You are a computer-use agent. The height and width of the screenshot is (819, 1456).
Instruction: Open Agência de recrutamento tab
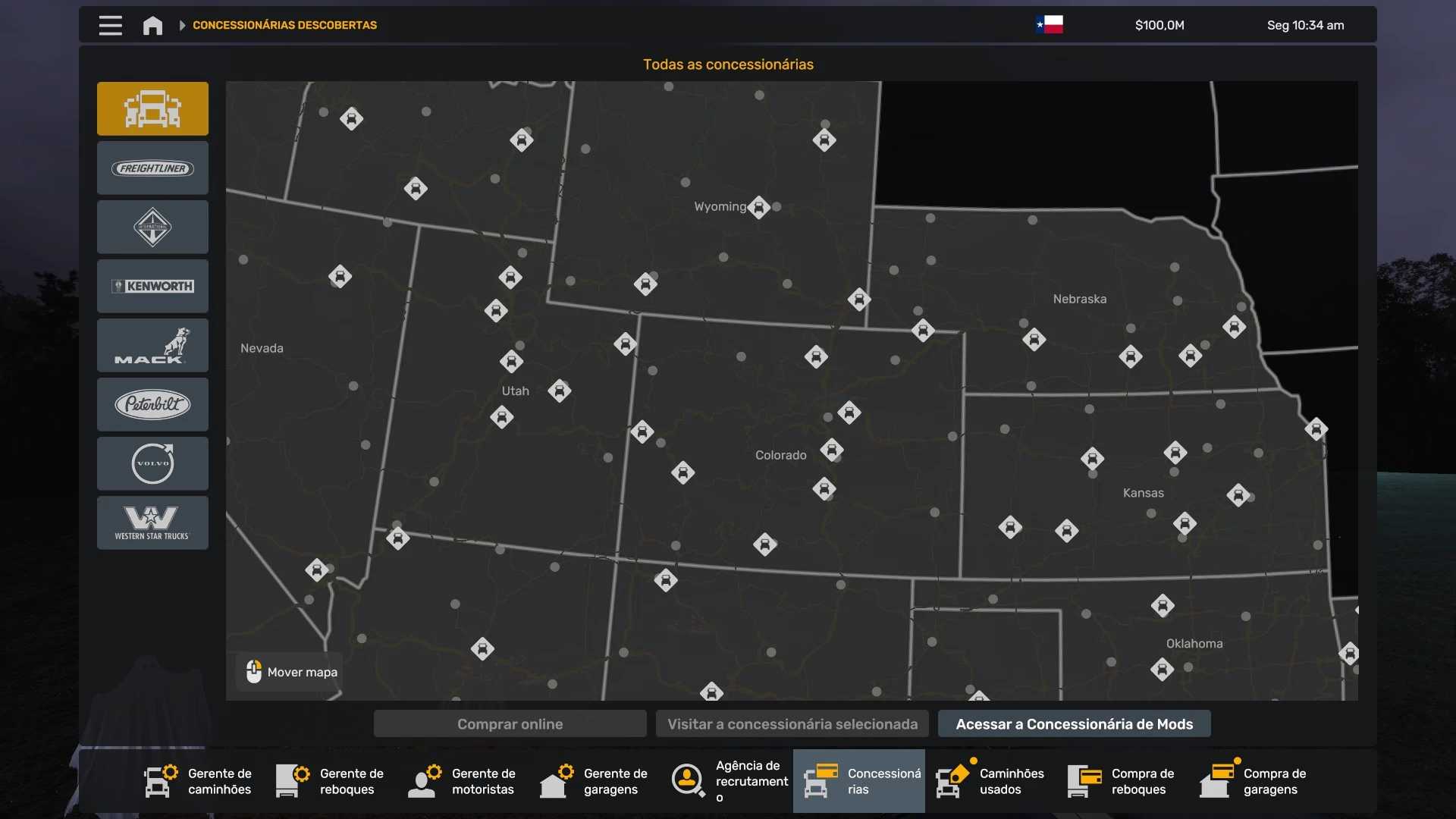coord(728,781)
